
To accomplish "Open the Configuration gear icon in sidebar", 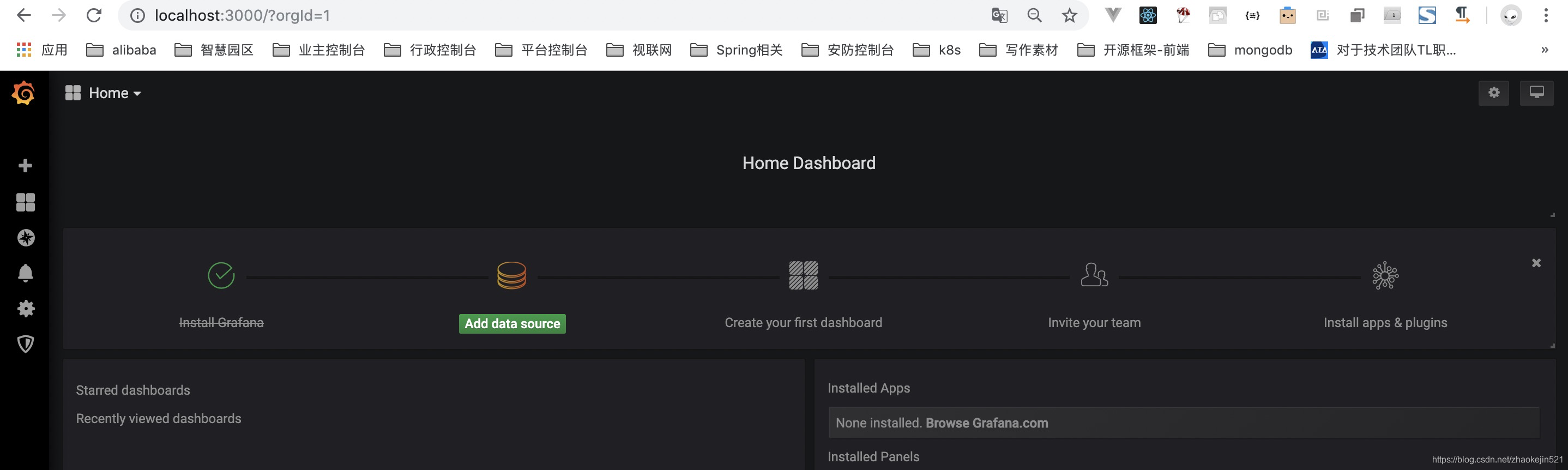I will coord(26,309).
